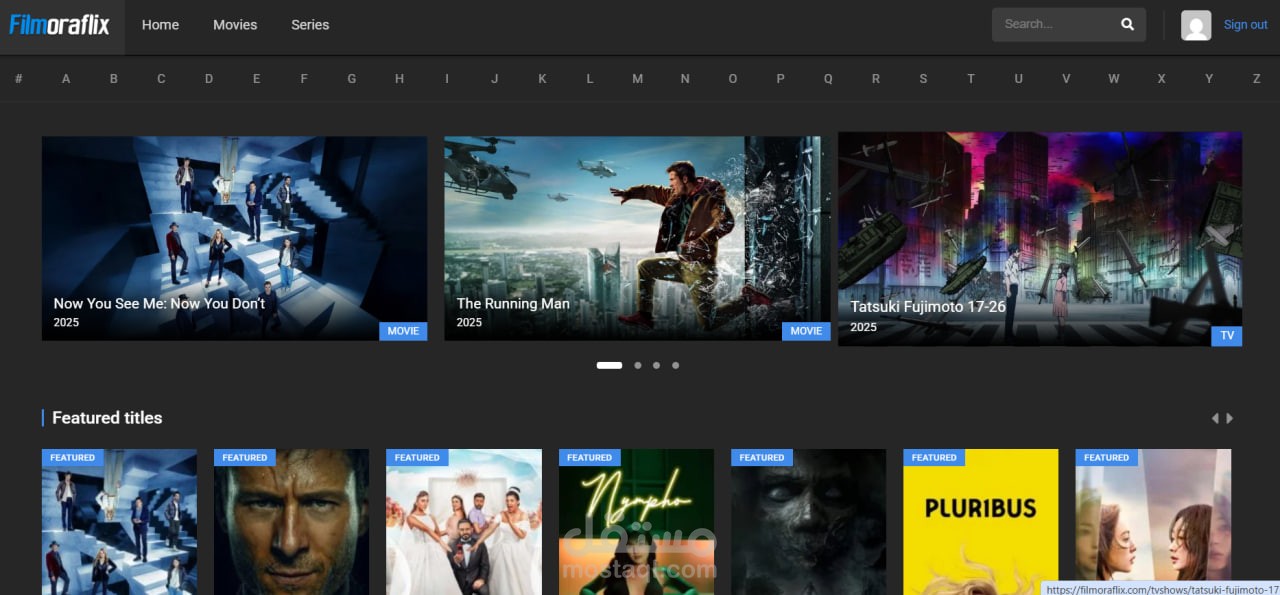
Task: Open The Running Man slider banner
Action: pos(637,238)
